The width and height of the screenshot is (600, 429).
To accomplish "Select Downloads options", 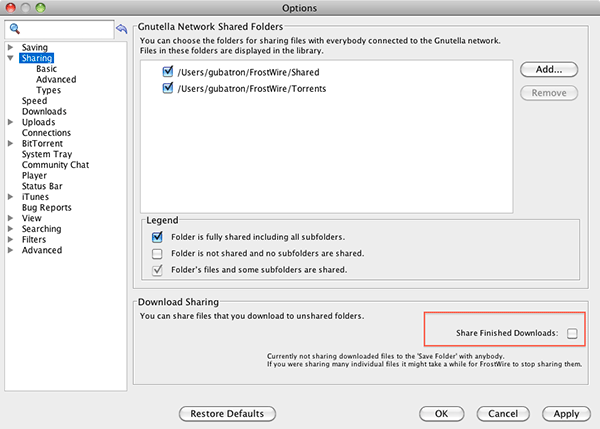I will pyautogui.click(x=44, y=111).
